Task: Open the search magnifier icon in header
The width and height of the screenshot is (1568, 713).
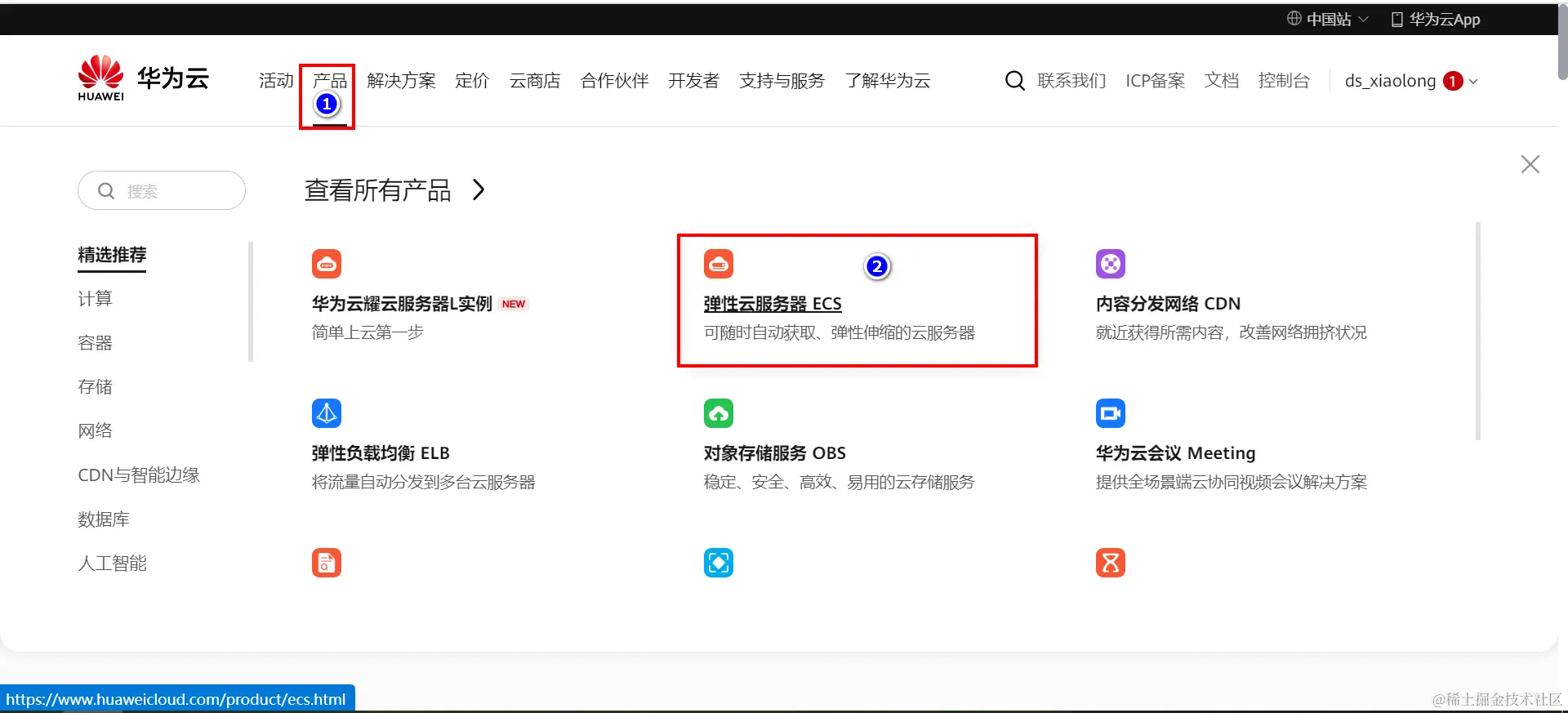Action: tap(1014, 81)
